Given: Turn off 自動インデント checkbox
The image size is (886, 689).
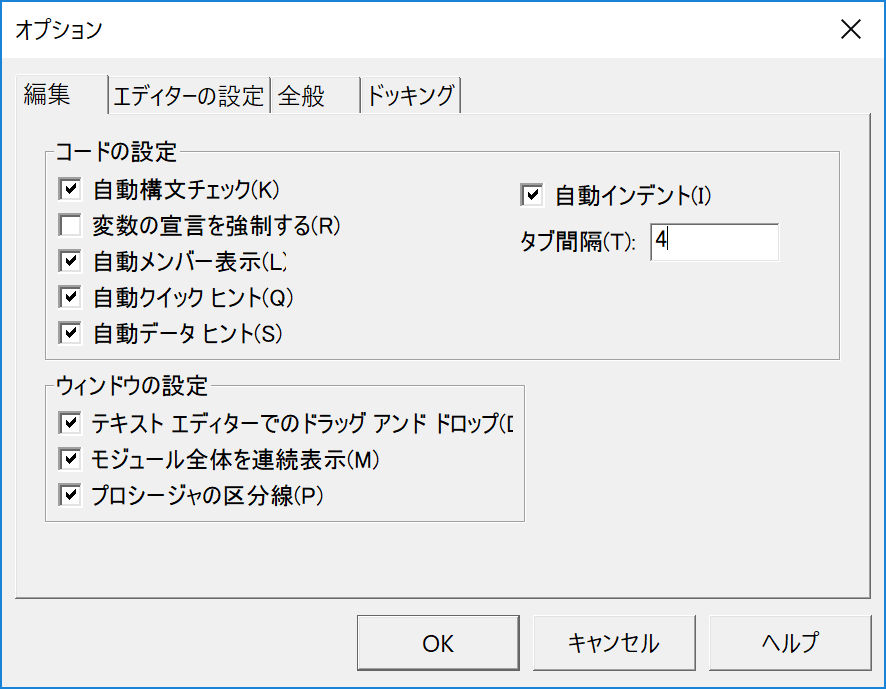Looking at the screenshot, I should coord(531,195).
